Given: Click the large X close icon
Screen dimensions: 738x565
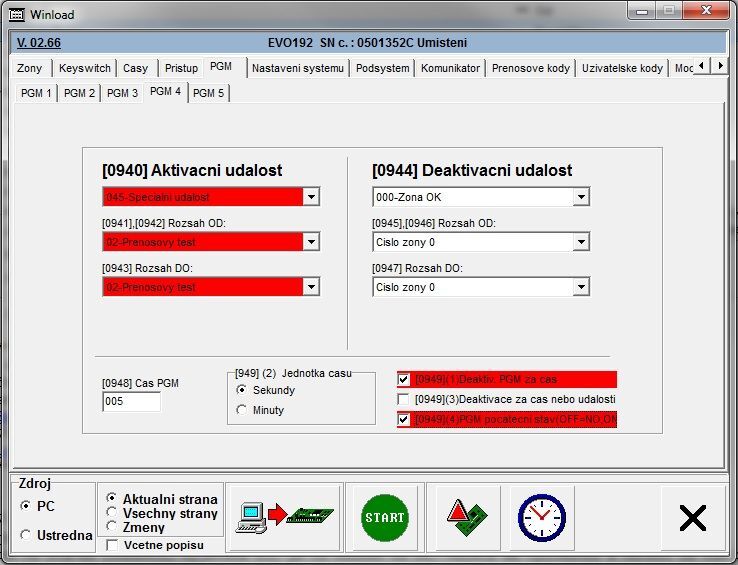Looking at the screenshot, I should (692, 517).
